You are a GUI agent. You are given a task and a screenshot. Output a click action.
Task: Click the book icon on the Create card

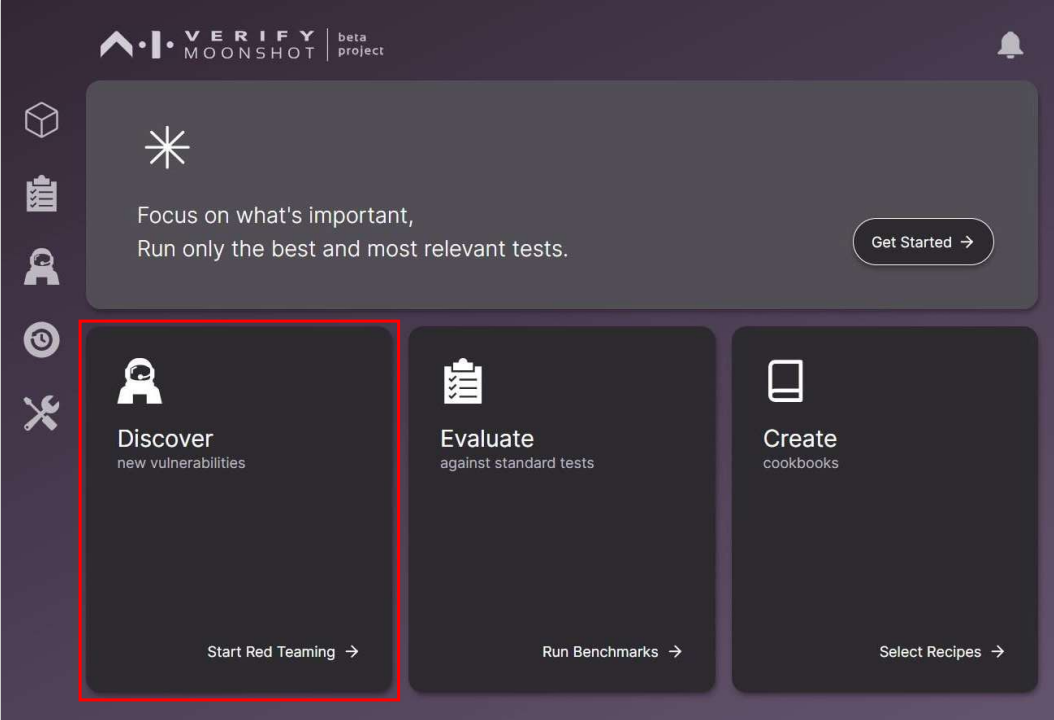pos(787,380)
